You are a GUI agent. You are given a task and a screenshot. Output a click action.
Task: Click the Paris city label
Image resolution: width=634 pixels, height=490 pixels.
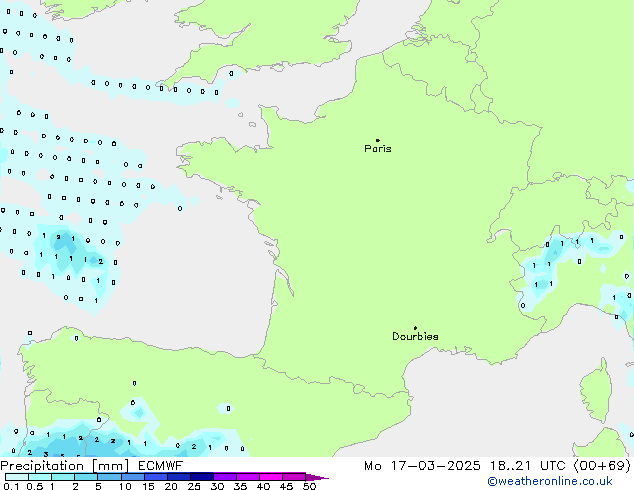point(378,149)
